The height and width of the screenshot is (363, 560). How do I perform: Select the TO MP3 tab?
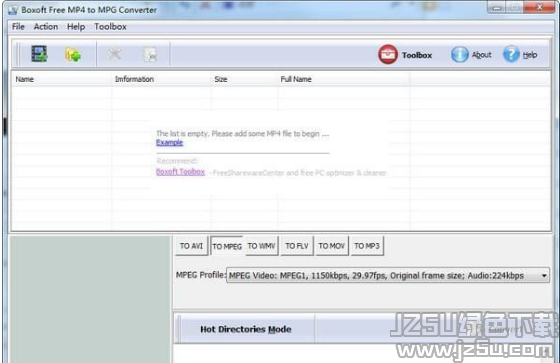pos(367,246)
